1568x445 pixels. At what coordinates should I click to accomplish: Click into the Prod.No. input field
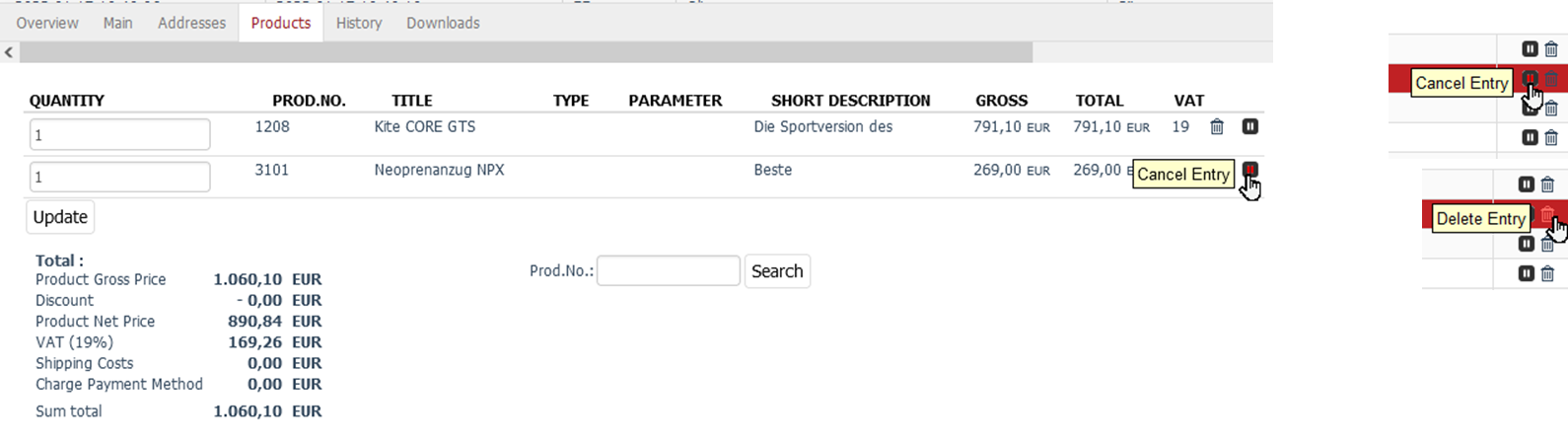(x=668, y=271)
